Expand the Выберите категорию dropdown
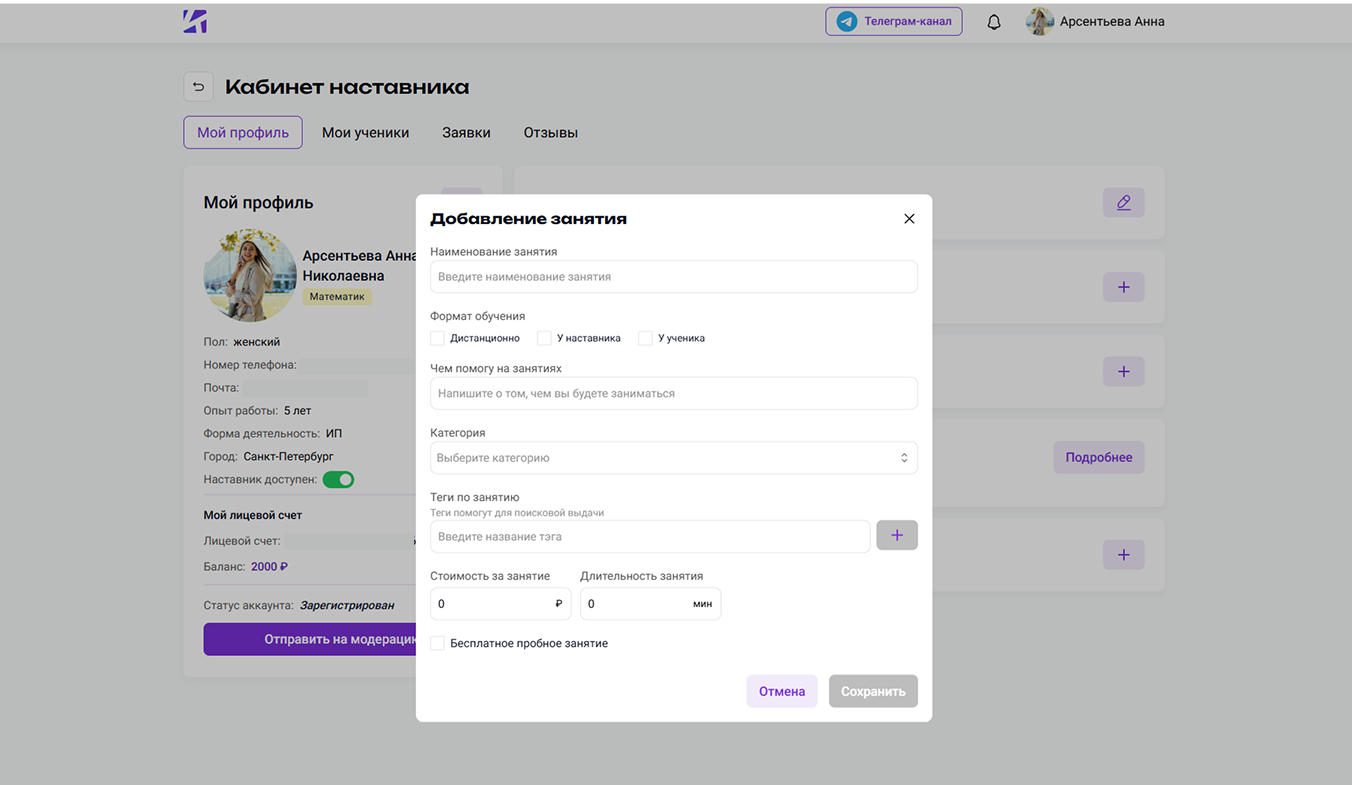Image resolution: width=1352 pixels, height=785 pixels. [x=673, y=458]
